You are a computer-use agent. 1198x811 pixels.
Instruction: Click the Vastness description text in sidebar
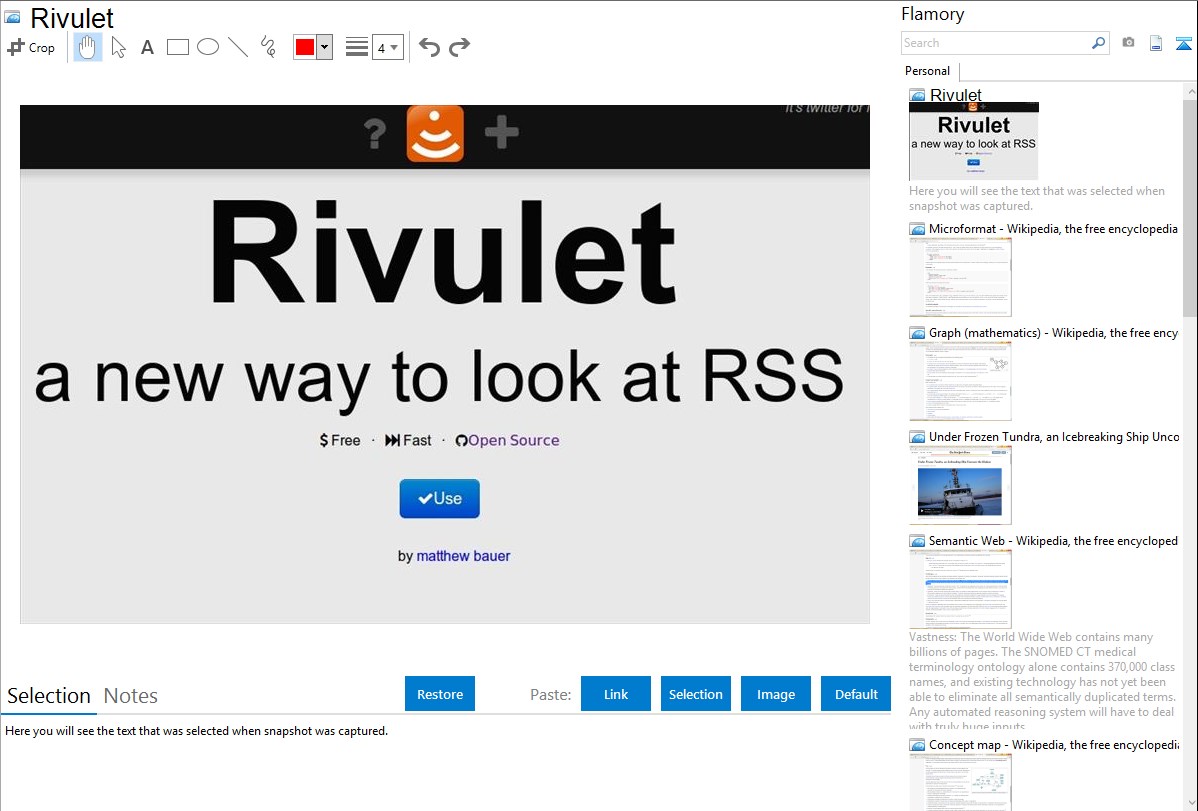1042,681
